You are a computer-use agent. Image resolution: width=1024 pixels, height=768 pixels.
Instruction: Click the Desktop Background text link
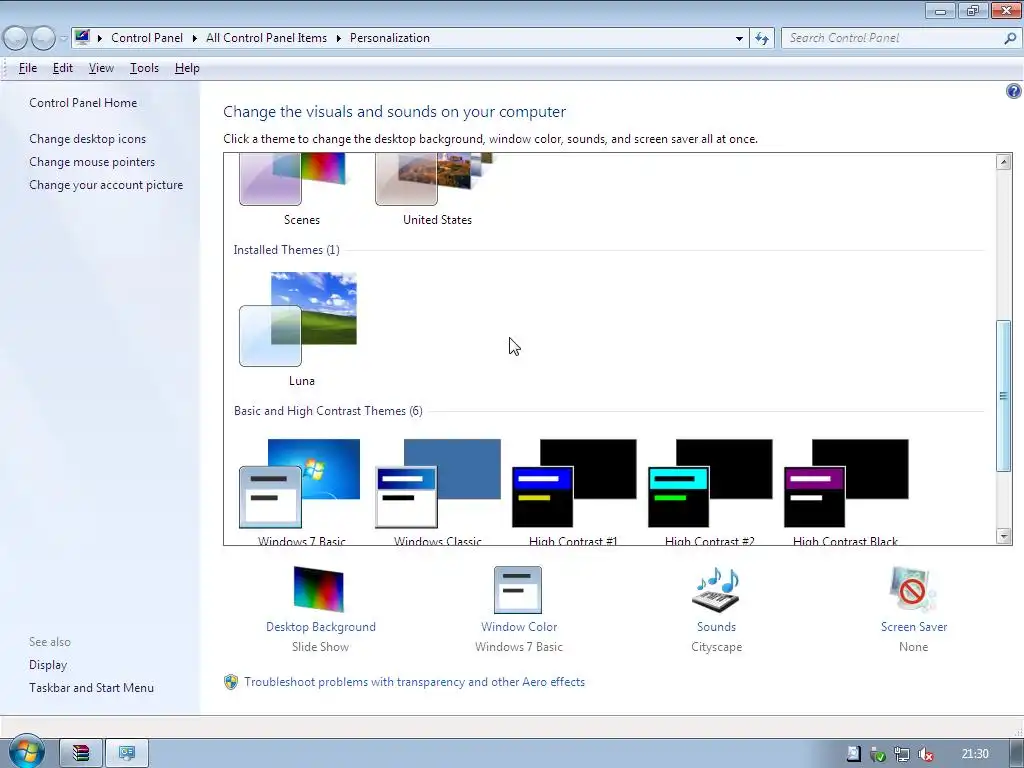(x=321, y=627)
